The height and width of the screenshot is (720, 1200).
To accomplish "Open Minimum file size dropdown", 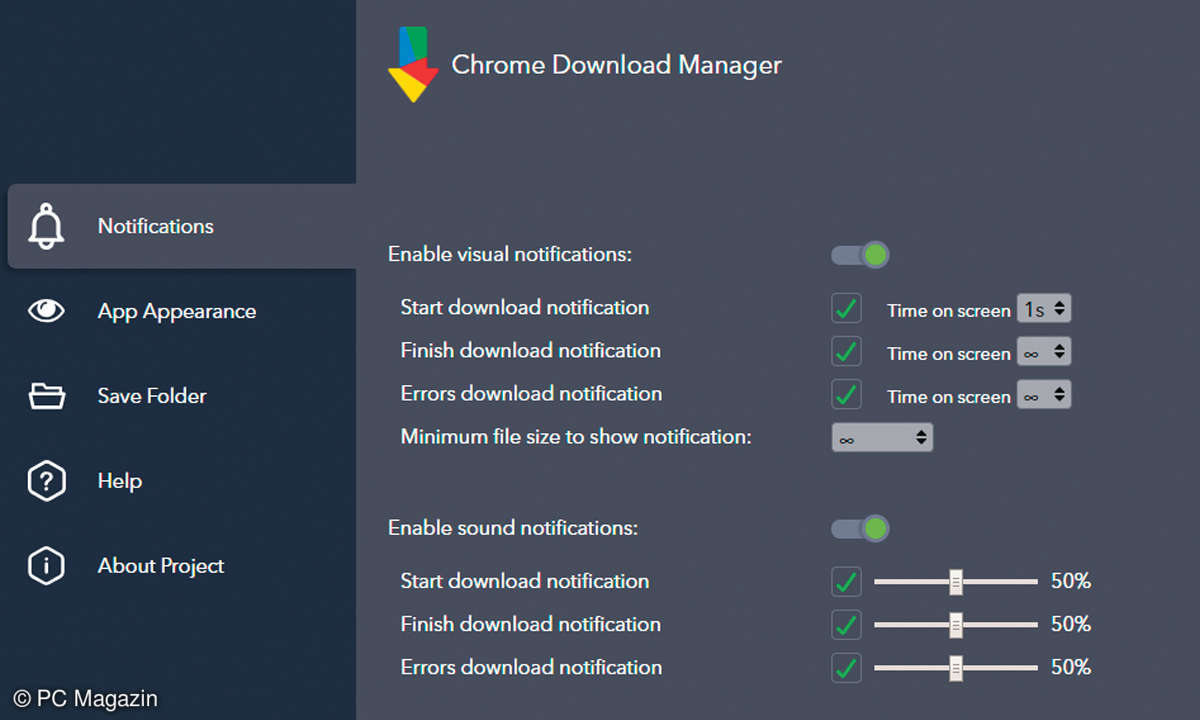I will pyautogui.click(x=882, y=438).
